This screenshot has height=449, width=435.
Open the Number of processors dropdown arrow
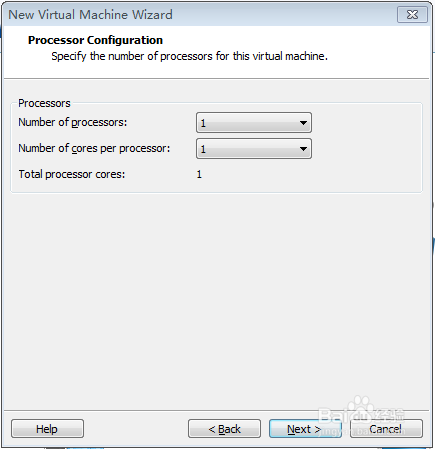pos(303,123)
